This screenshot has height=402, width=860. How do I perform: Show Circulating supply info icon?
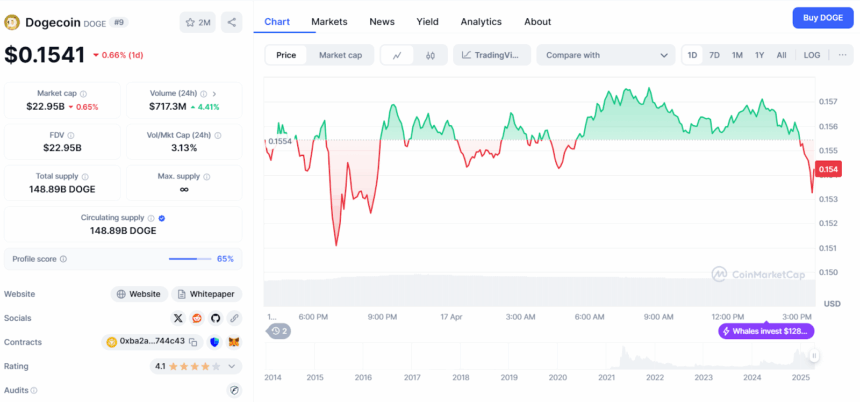coord(151,218)
